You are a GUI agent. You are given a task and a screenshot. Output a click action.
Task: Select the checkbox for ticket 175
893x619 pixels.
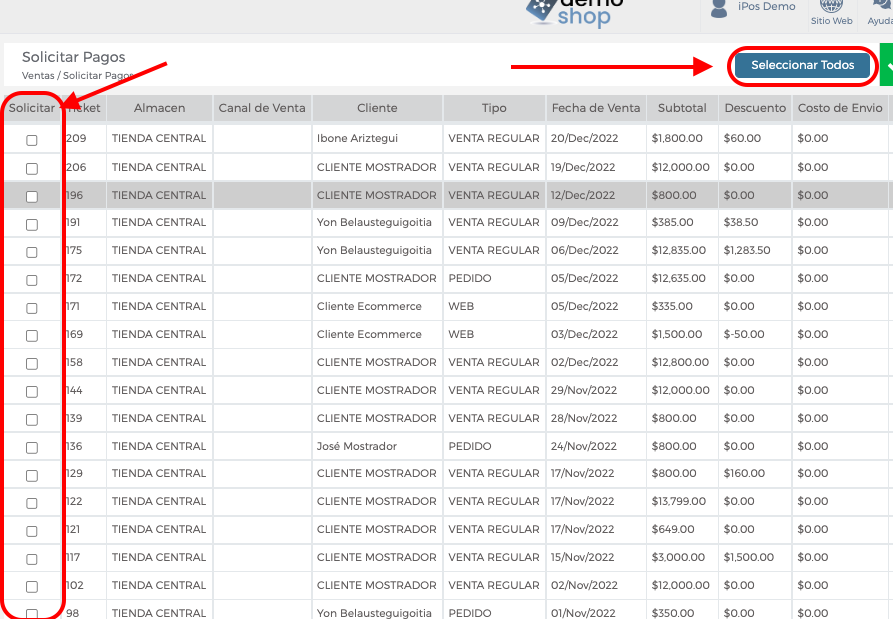point(32,252)
